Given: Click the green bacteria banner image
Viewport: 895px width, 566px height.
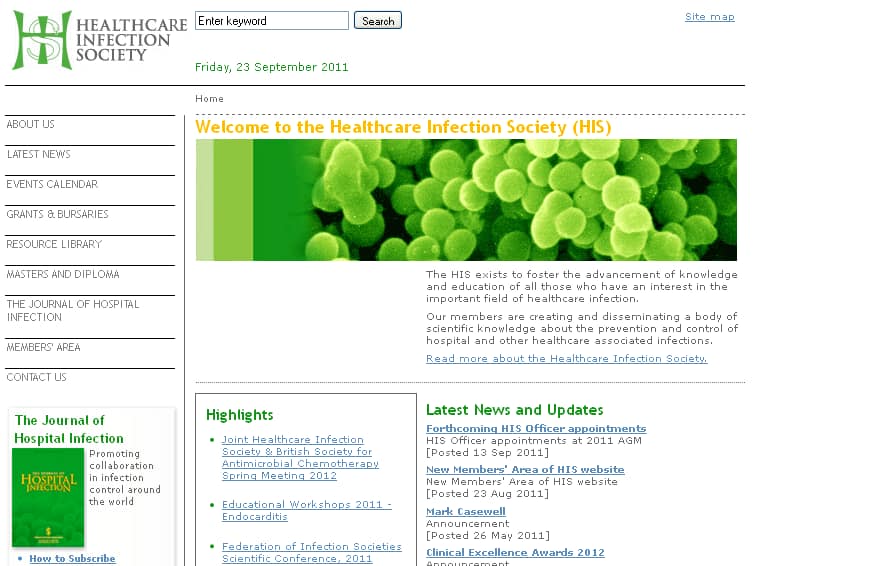Looking at the screenshot, I should coord(466,200).
